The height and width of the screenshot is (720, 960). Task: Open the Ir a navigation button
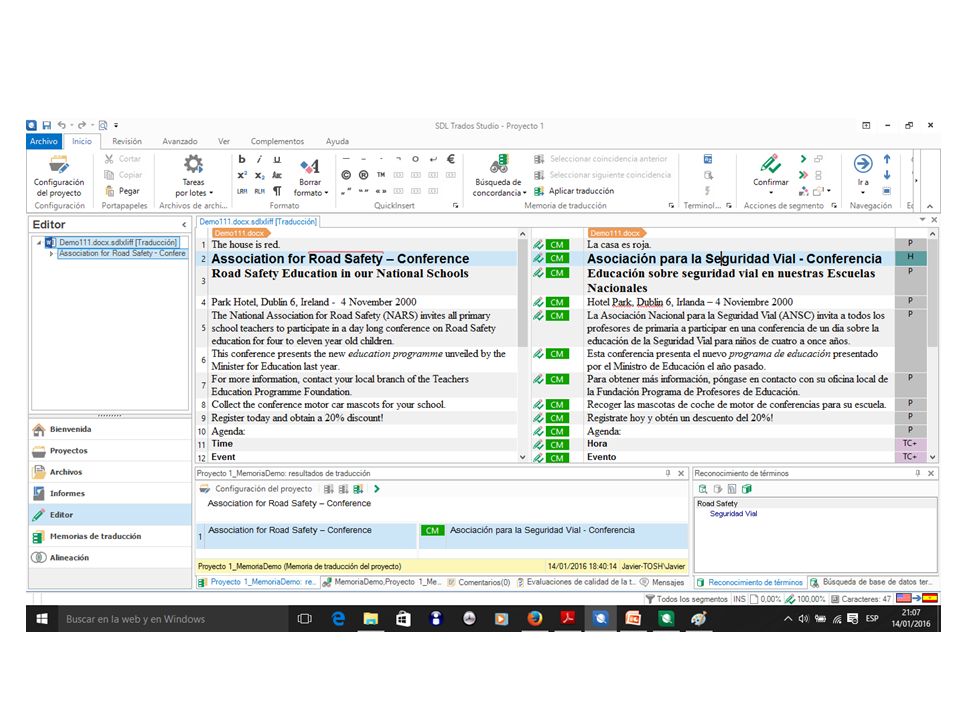pos(863,174)
